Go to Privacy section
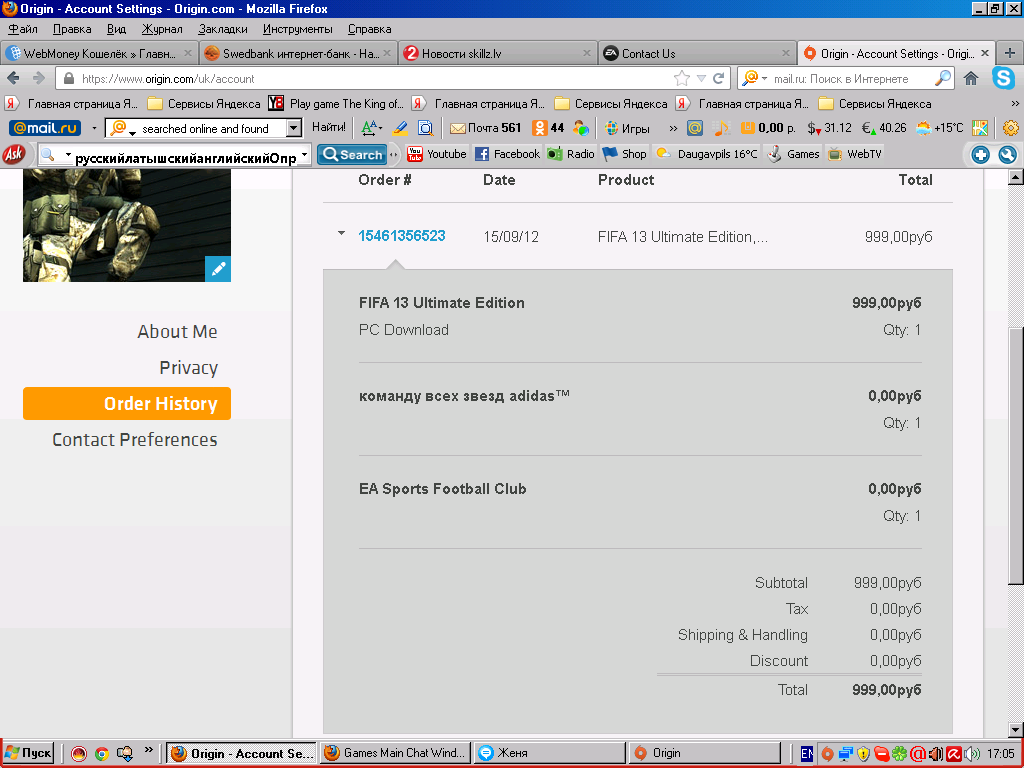The image size is (1024, 768). point(188,368)
